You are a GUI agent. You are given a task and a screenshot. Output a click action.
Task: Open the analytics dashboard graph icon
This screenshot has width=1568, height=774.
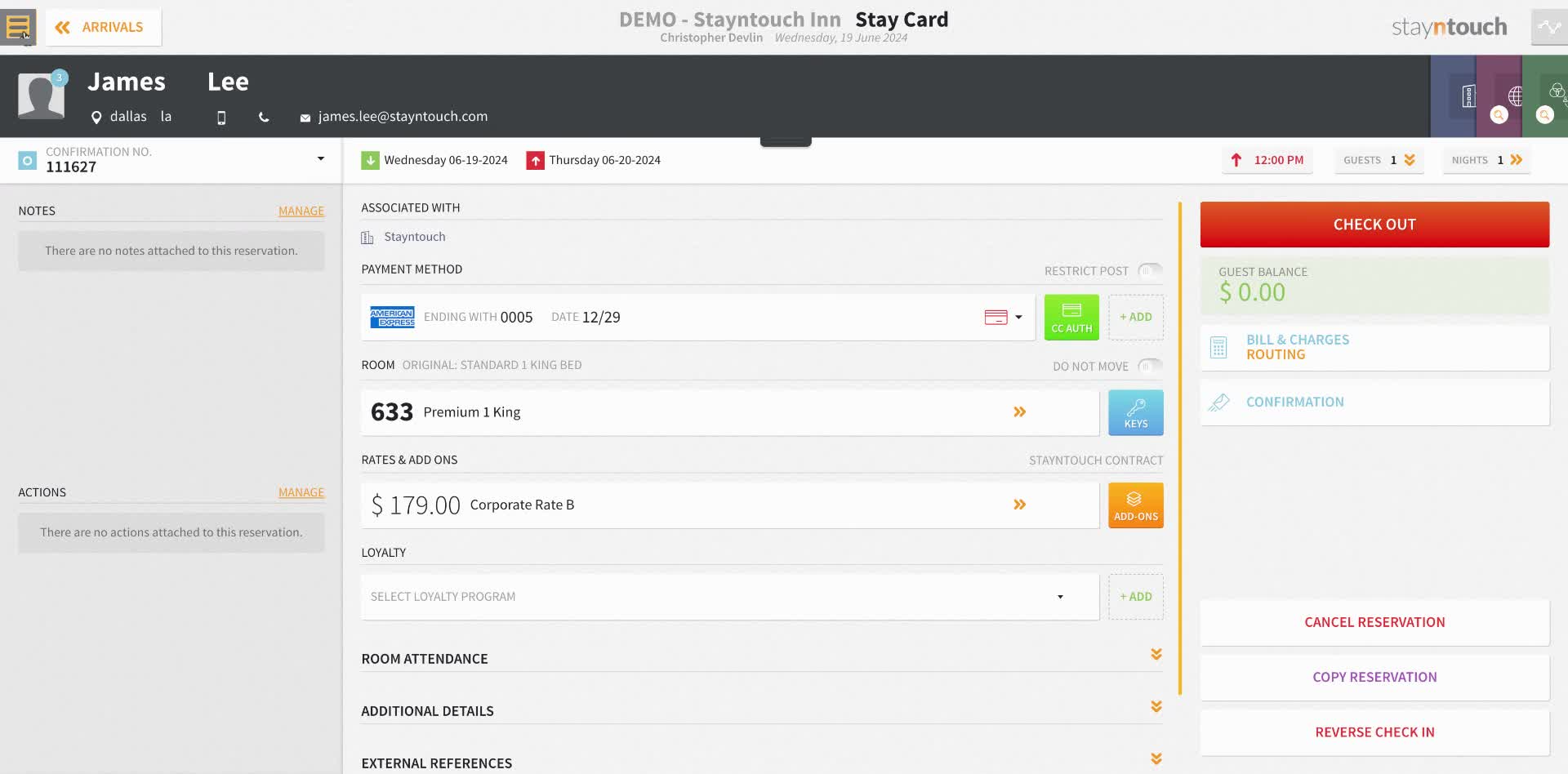point(1549,27)
